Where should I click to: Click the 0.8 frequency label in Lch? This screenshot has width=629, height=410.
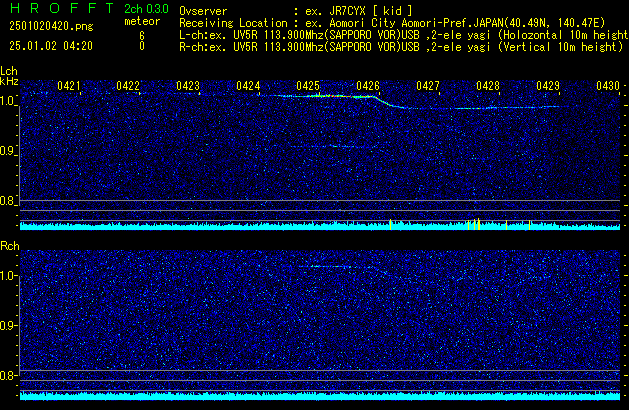8,201
